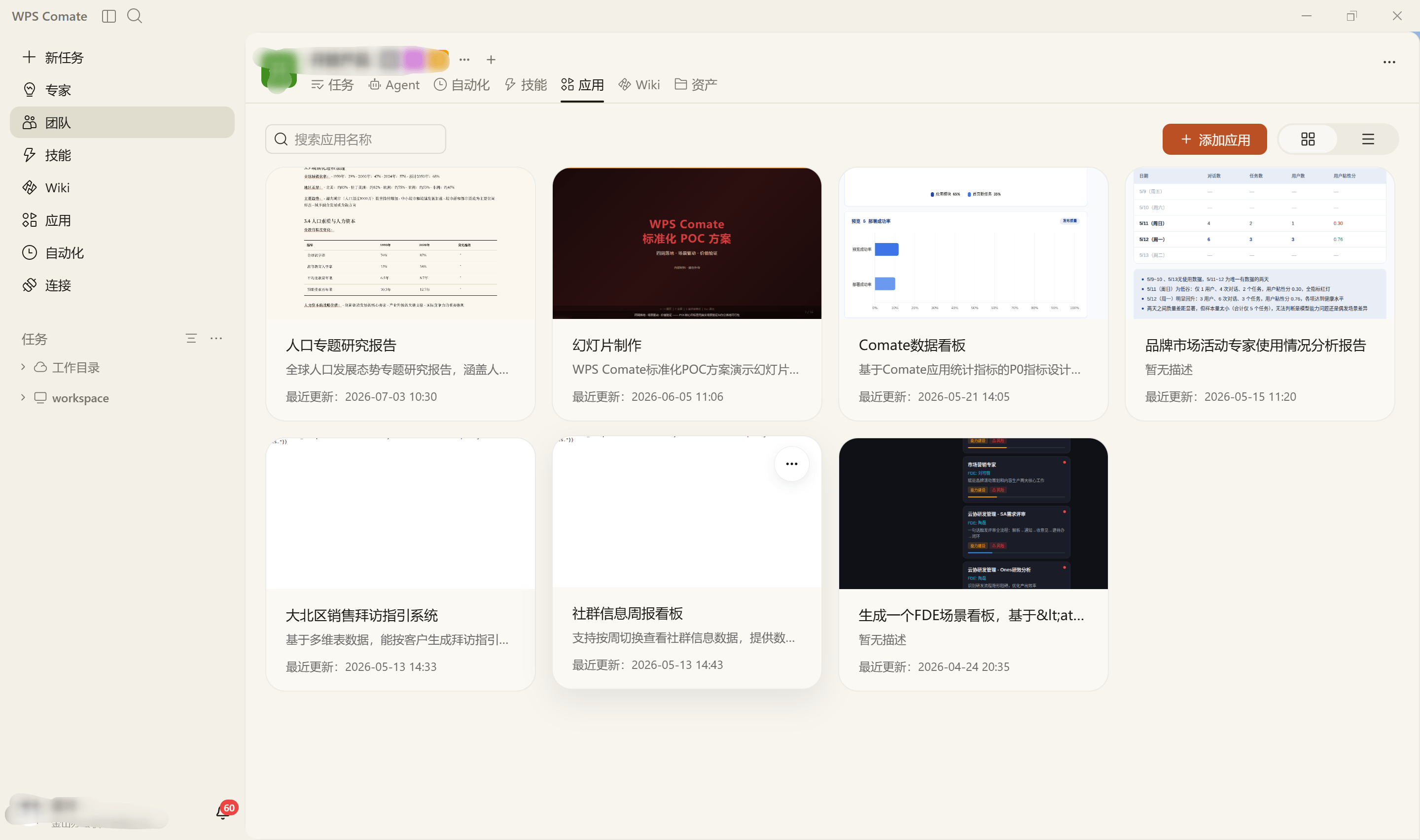Focus the 搜索应用名称 search field
Viewport: 1420px width, 840px height.
tap(355, 139)
